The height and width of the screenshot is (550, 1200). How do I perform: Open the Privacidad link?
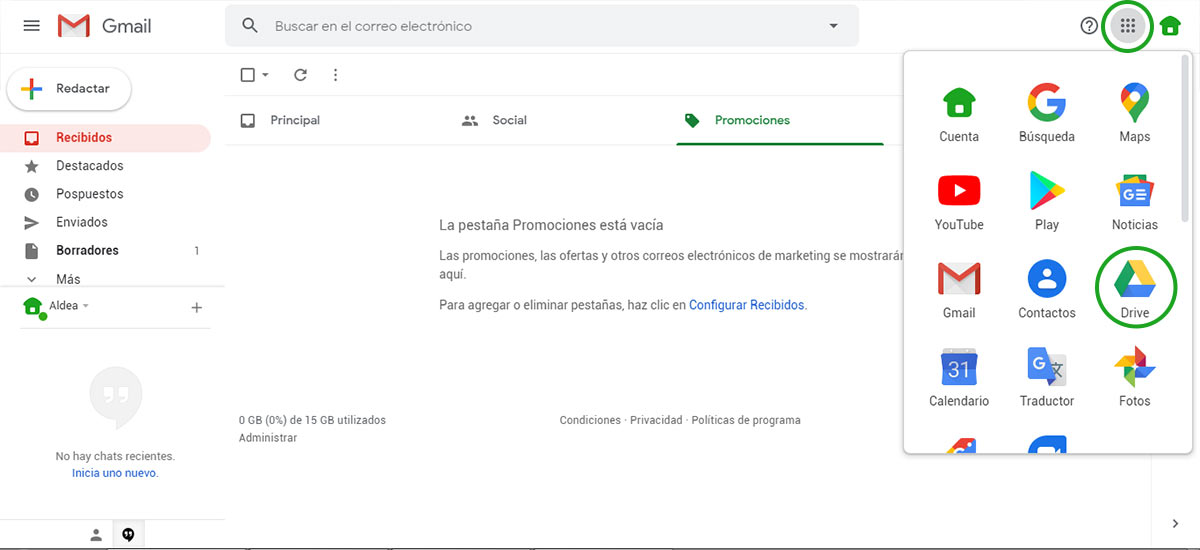656,420
